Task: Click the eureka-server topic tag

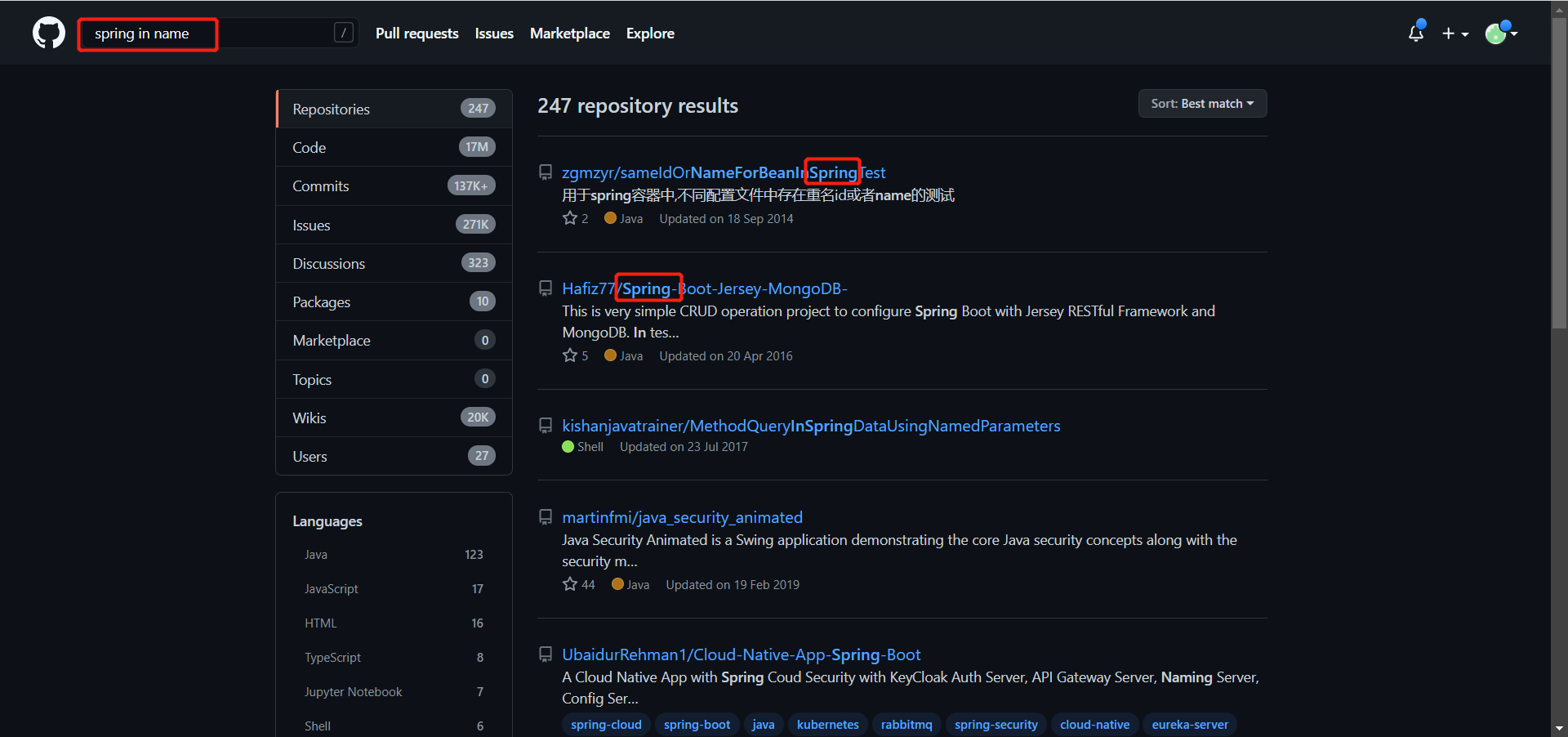Action: coord(1190,725)
